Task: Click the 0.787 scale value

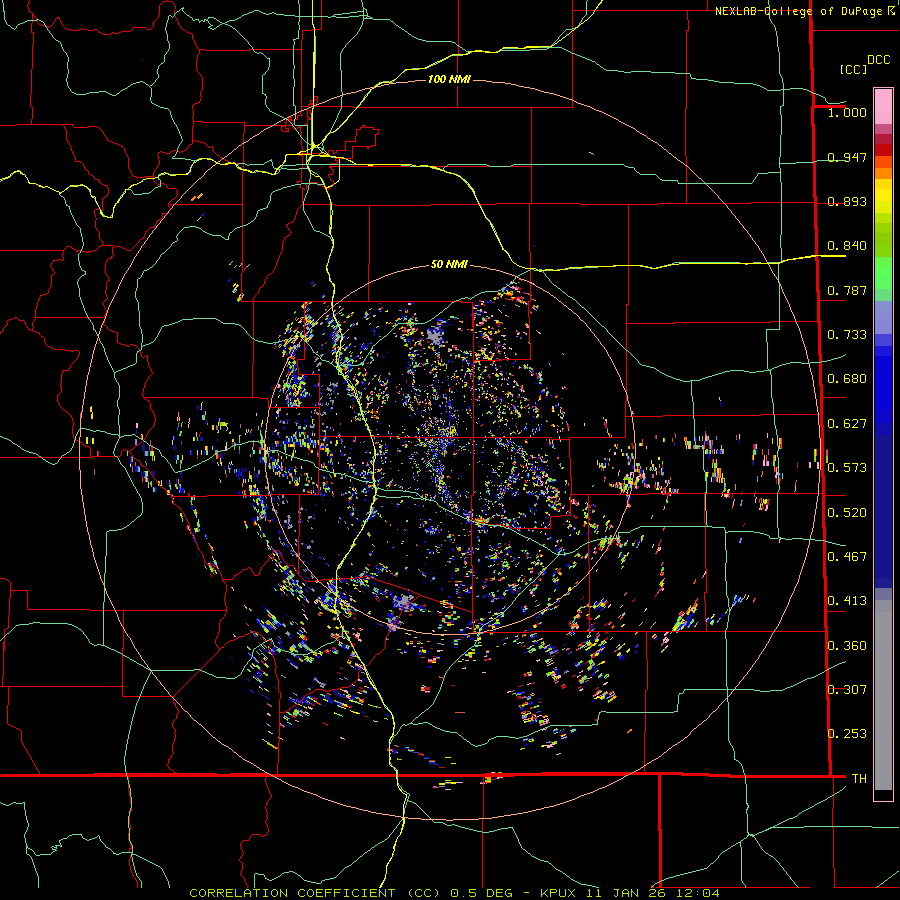Action: (847, 290)
